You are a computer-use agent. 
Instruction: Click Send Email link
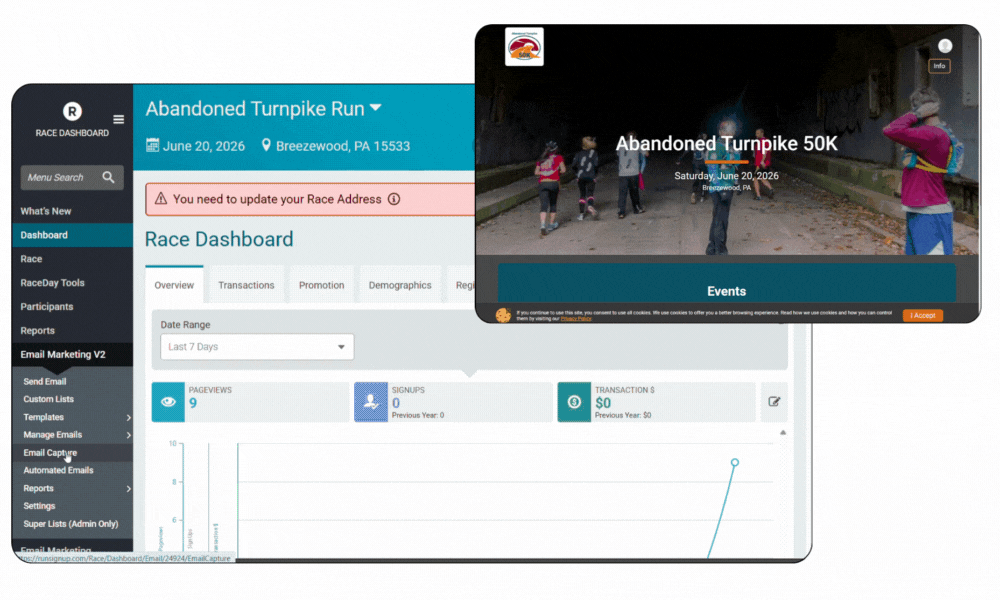(x=45, y=381)
